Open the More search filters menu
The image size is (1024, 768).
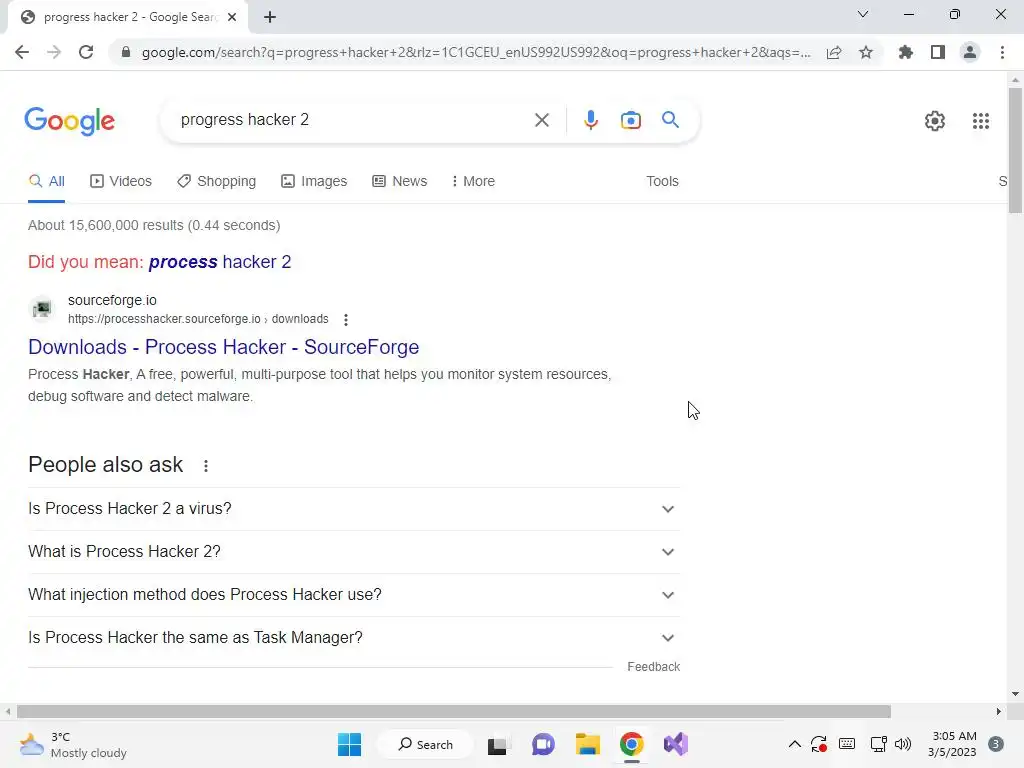pyautogui.click(x=473, y=182)
